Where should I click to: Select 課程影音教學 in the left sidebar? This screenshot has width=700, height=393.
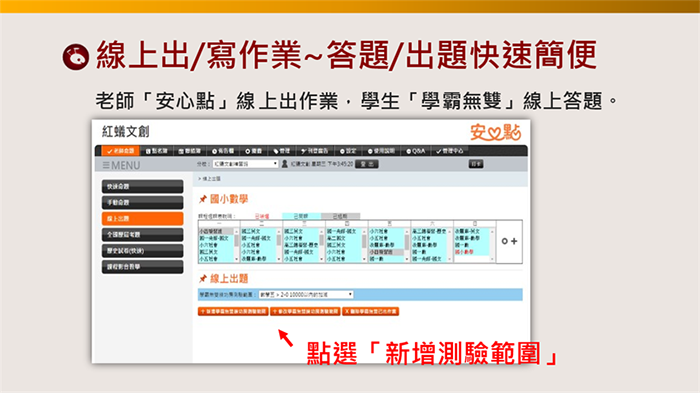pyautogui.click(x=142, y=267)
